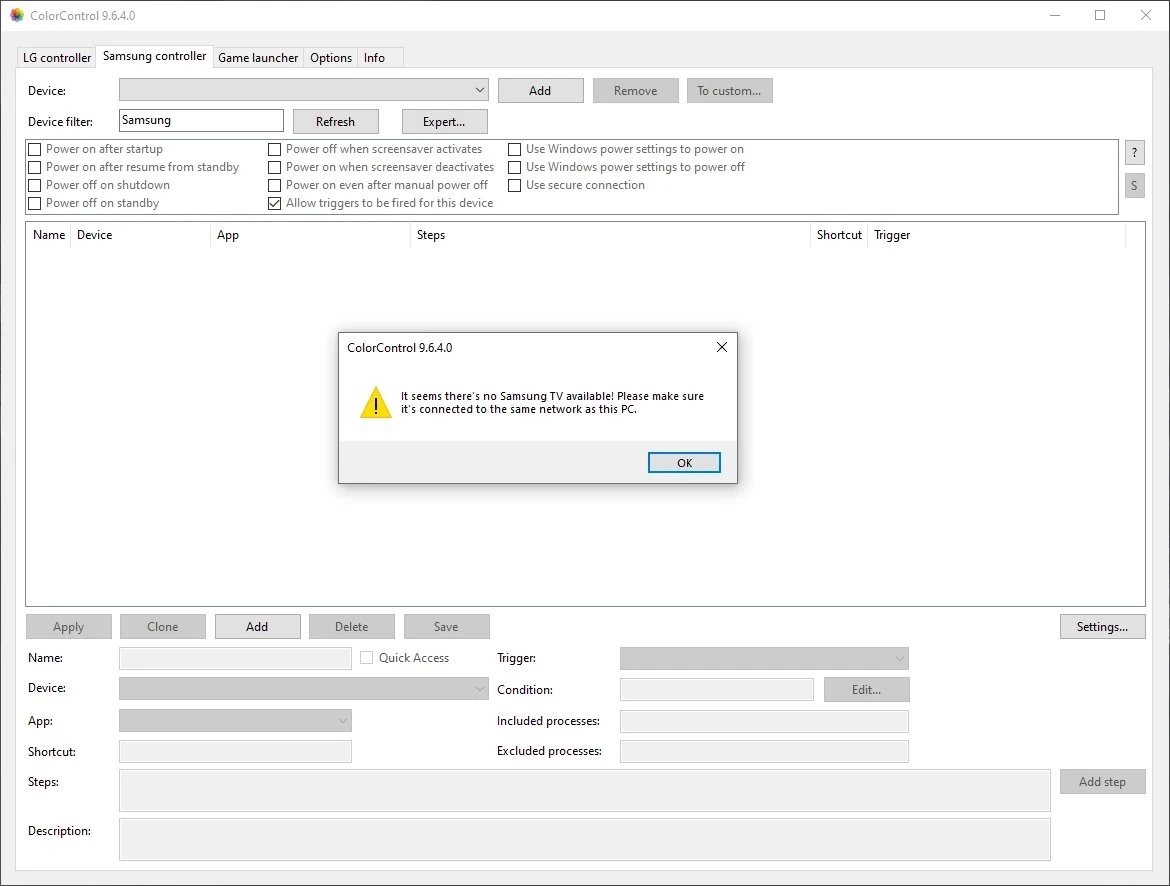Switch to the LG controller tab
Screen dimensions: 1170x886
57,57
